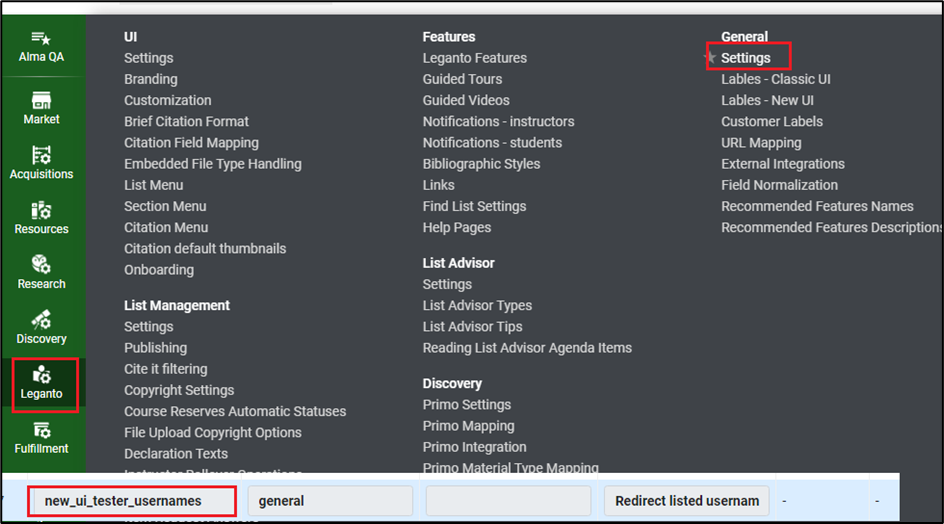Image resolution: width=944 pixels, height=524 pixels.
Task: Pin General Settings with the star icon
Action: click(710, 57)
